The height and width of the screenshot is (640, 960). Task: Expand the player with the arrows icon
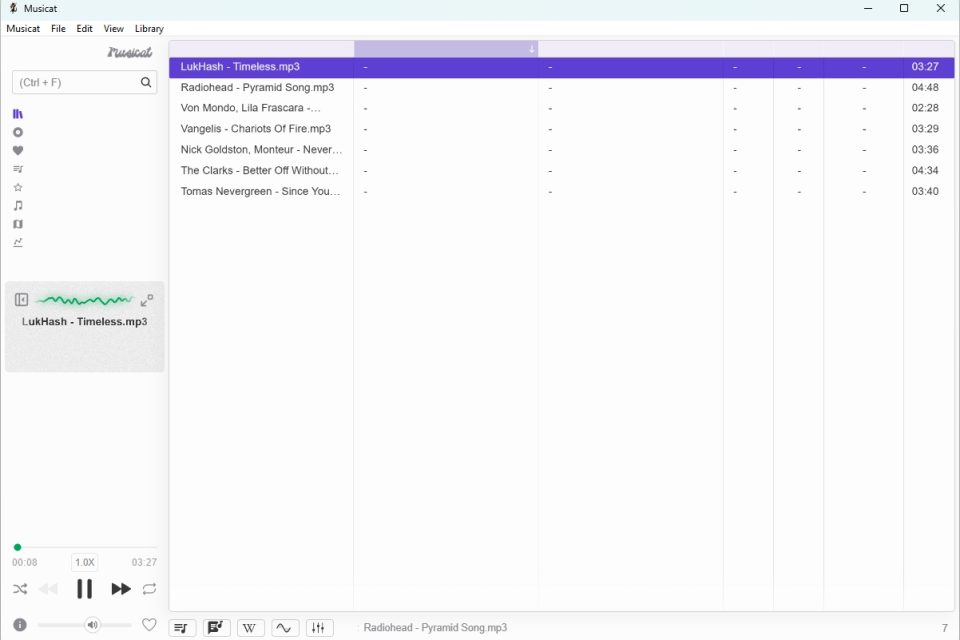(147, 300)
